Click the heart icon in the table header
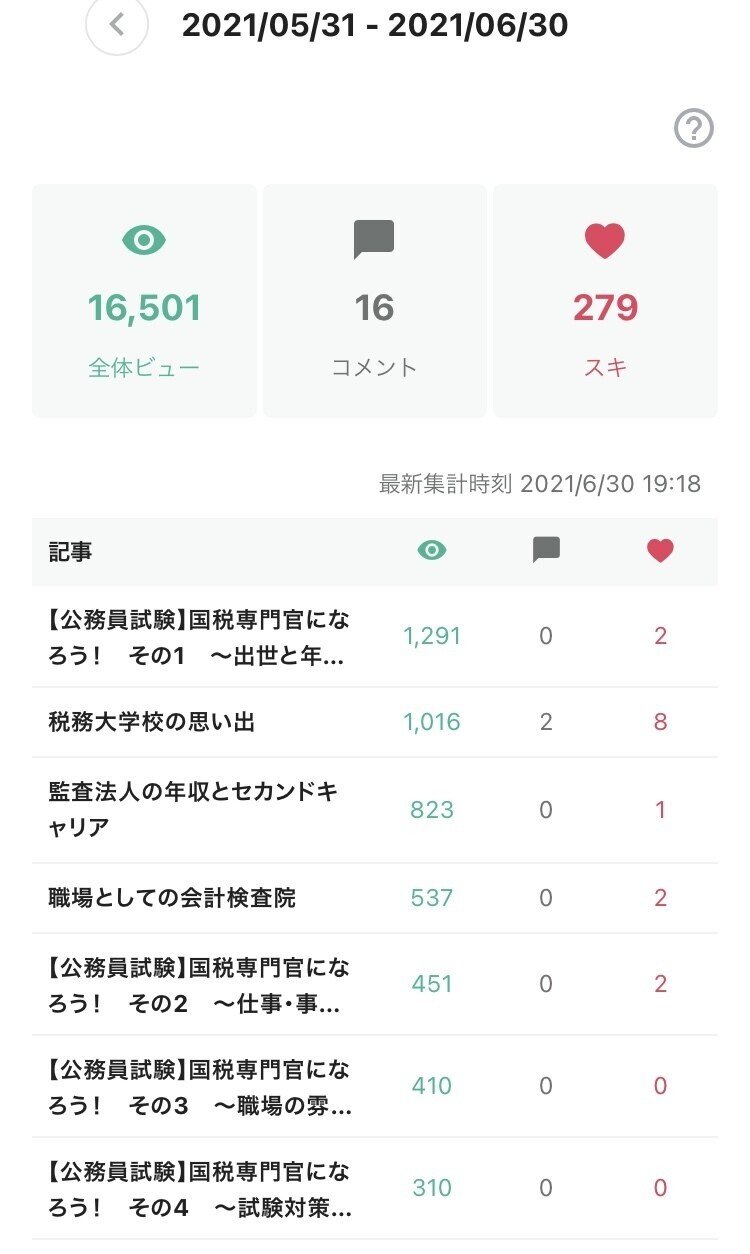The image size is (750, 1254). pyautogui.click(x=660, y=550)
